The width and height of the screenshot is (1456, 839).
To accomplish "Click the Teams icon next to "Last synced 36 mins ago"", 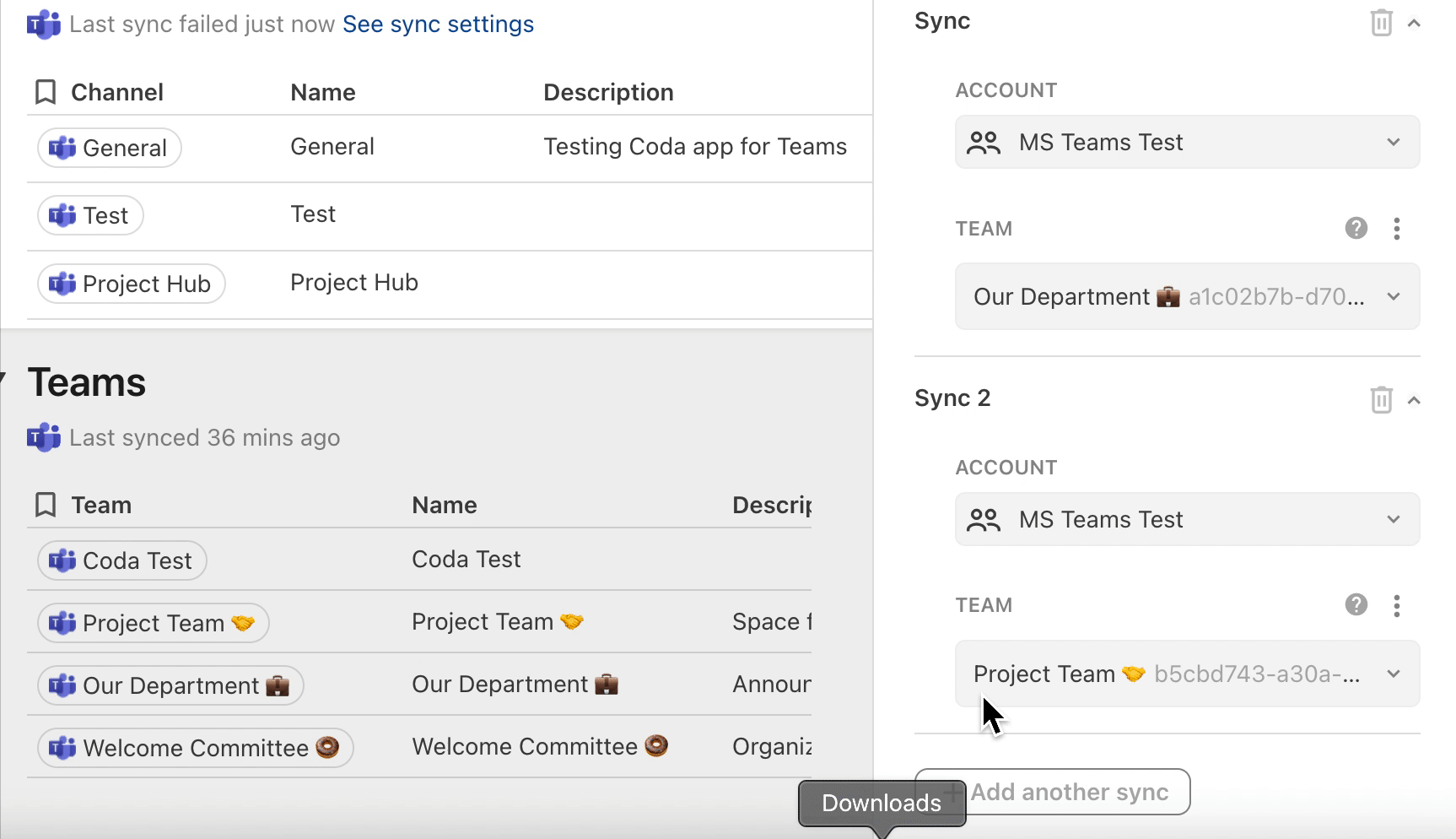I will pyautogui.click(x=42, y=437).
